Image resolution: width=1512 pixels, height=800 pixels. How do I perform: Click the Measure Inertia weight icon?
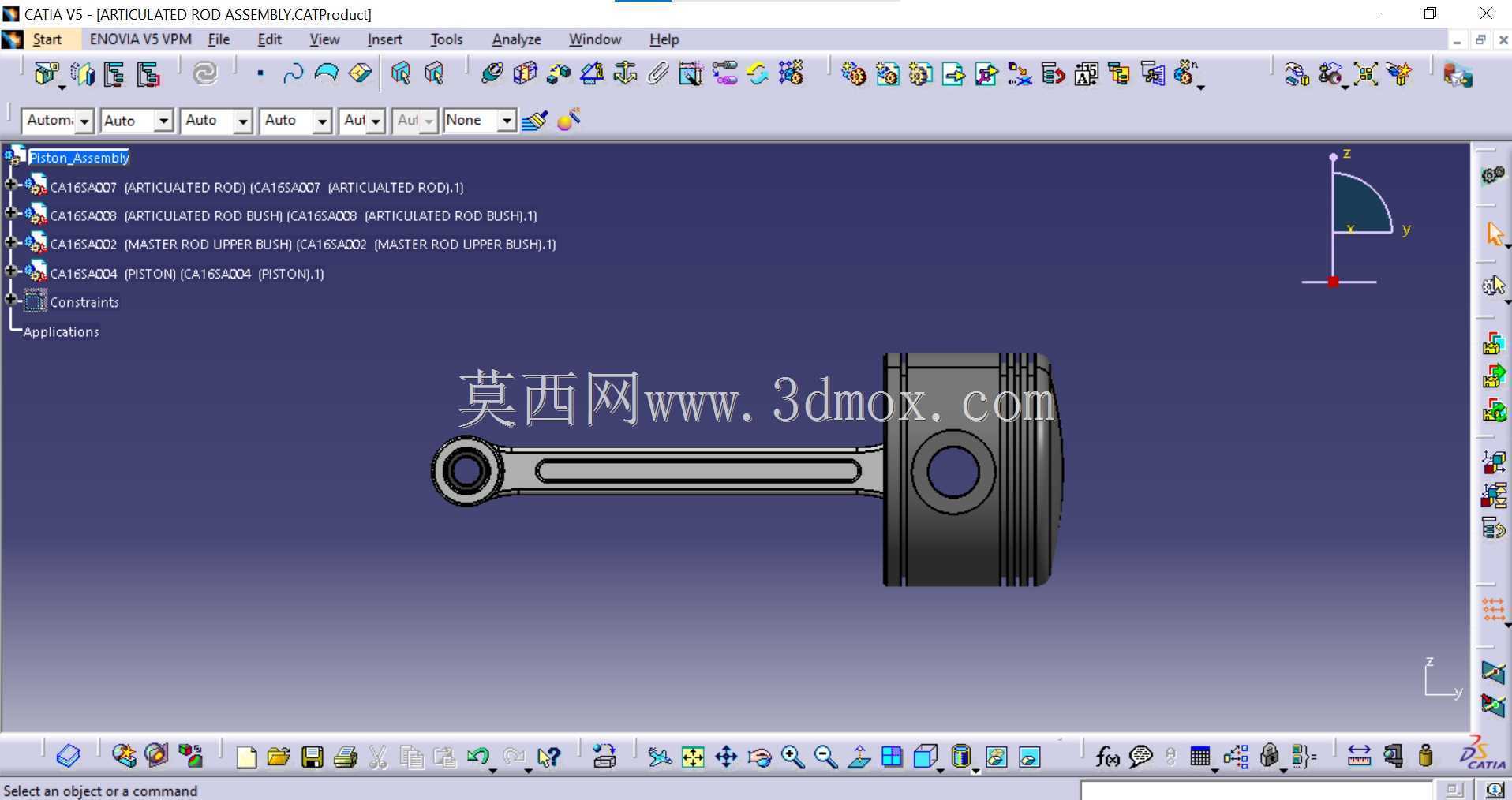coord(1425,757)
